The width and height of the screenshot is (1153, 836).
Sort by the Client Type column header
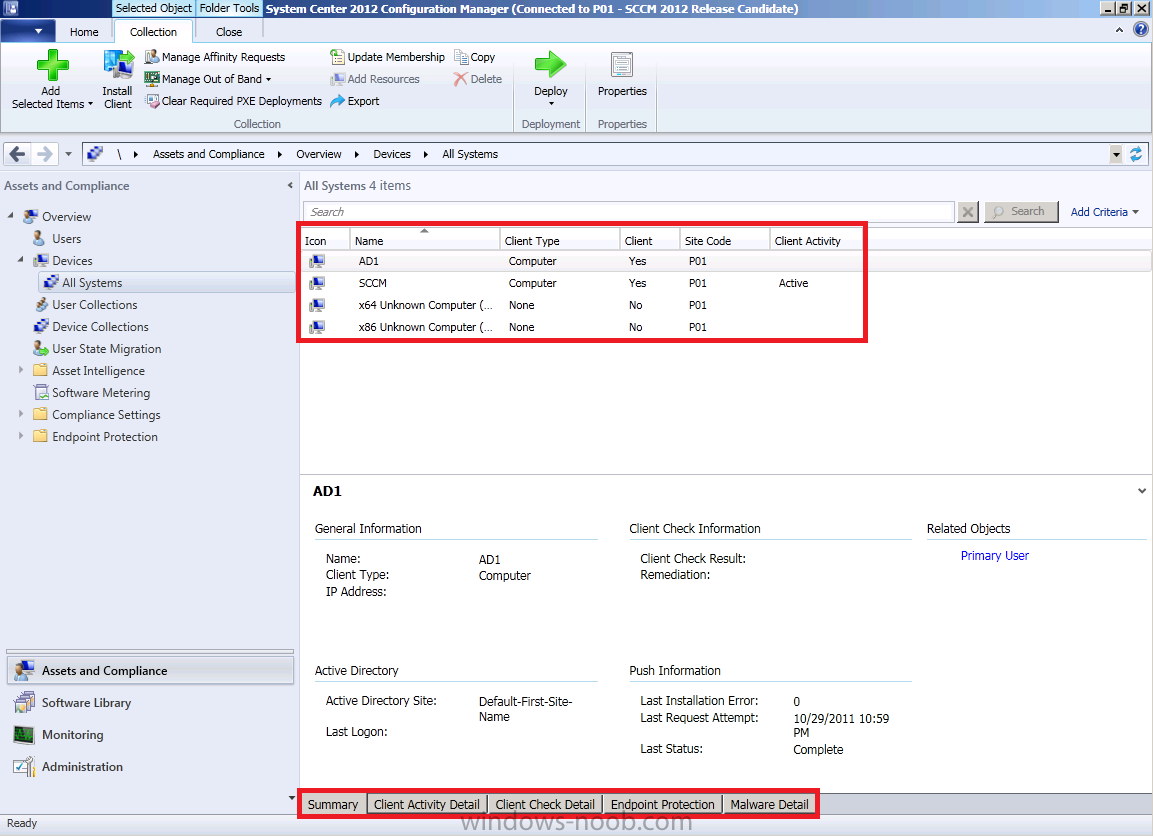click(560, 240)
